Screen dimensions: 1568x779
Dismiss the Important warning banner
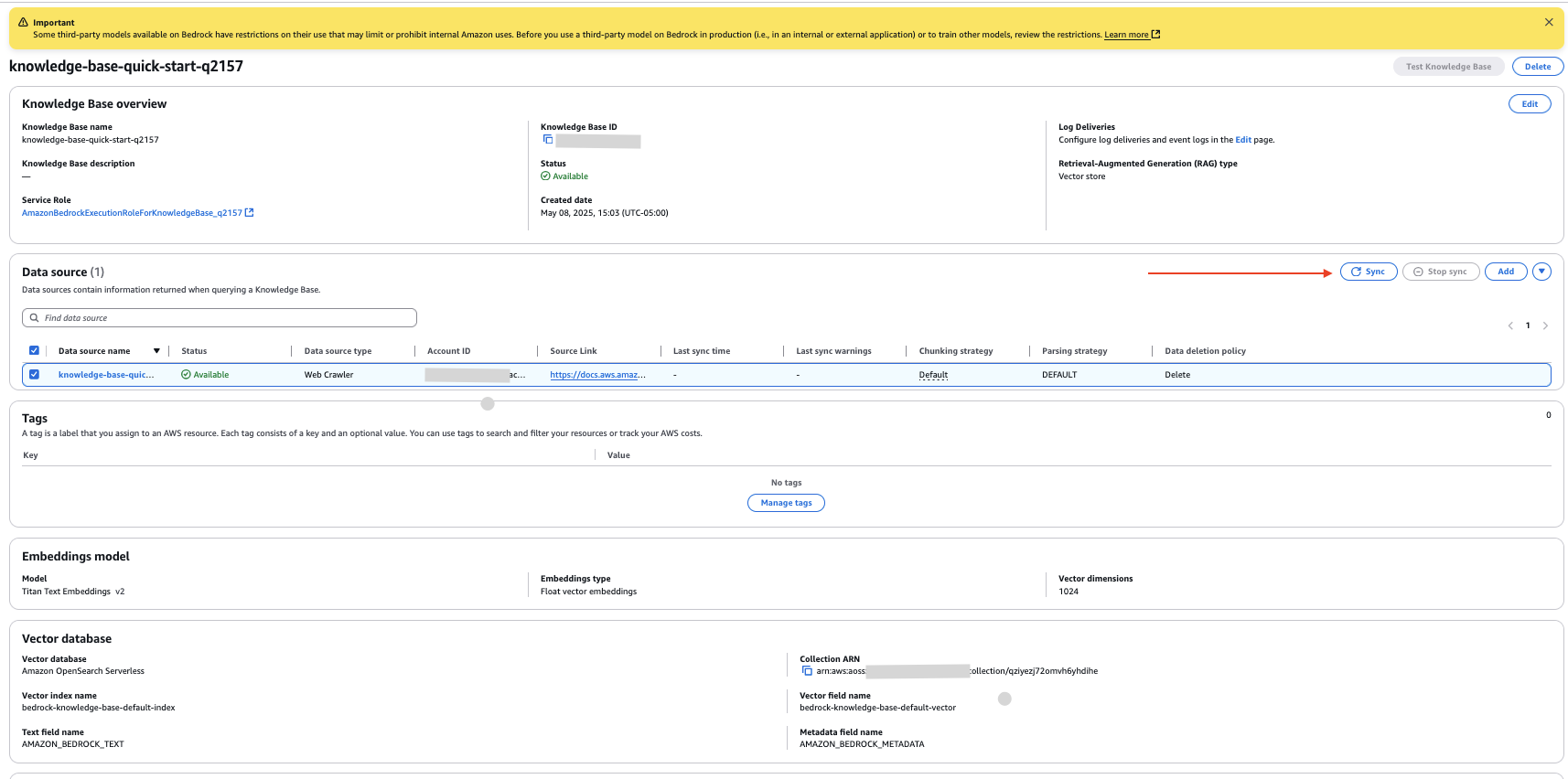[1549, 22]
